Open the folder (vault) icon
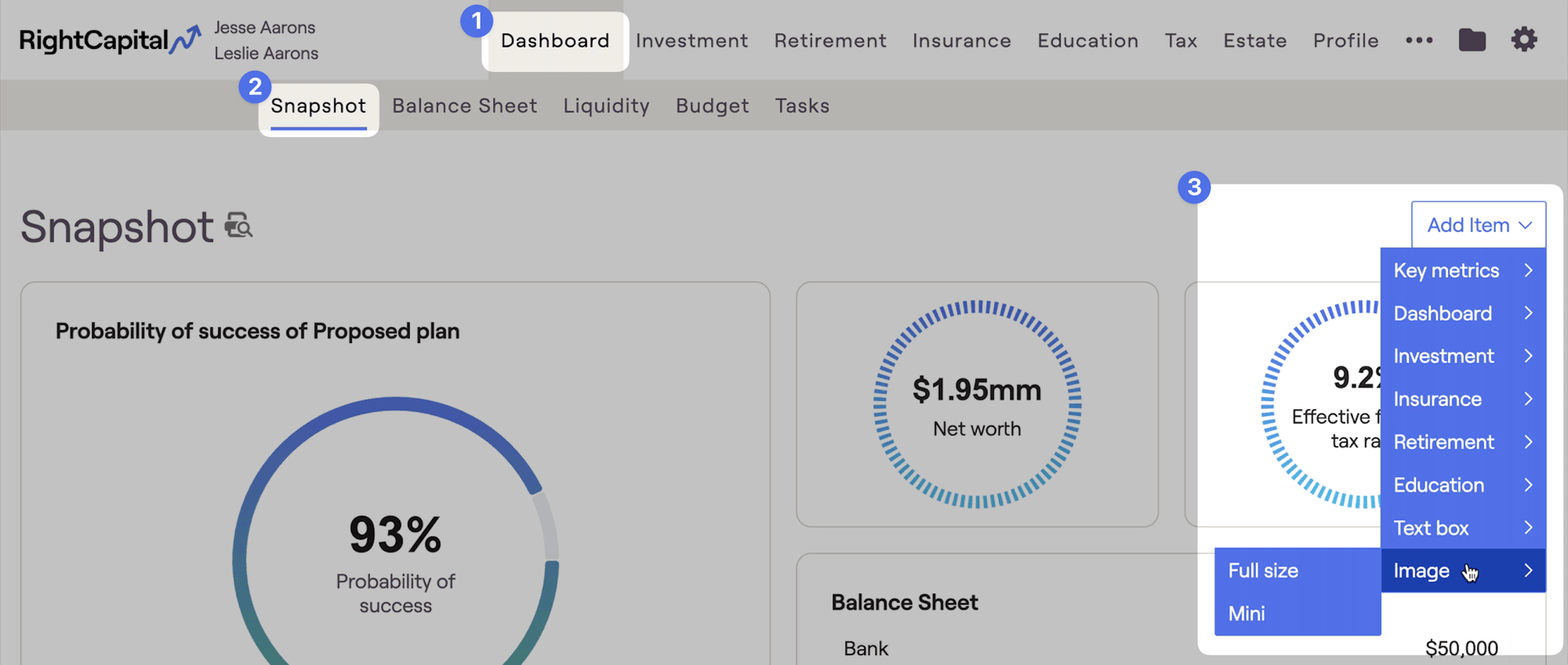This screenshot has height=665, width=1568. point(1472,40)
